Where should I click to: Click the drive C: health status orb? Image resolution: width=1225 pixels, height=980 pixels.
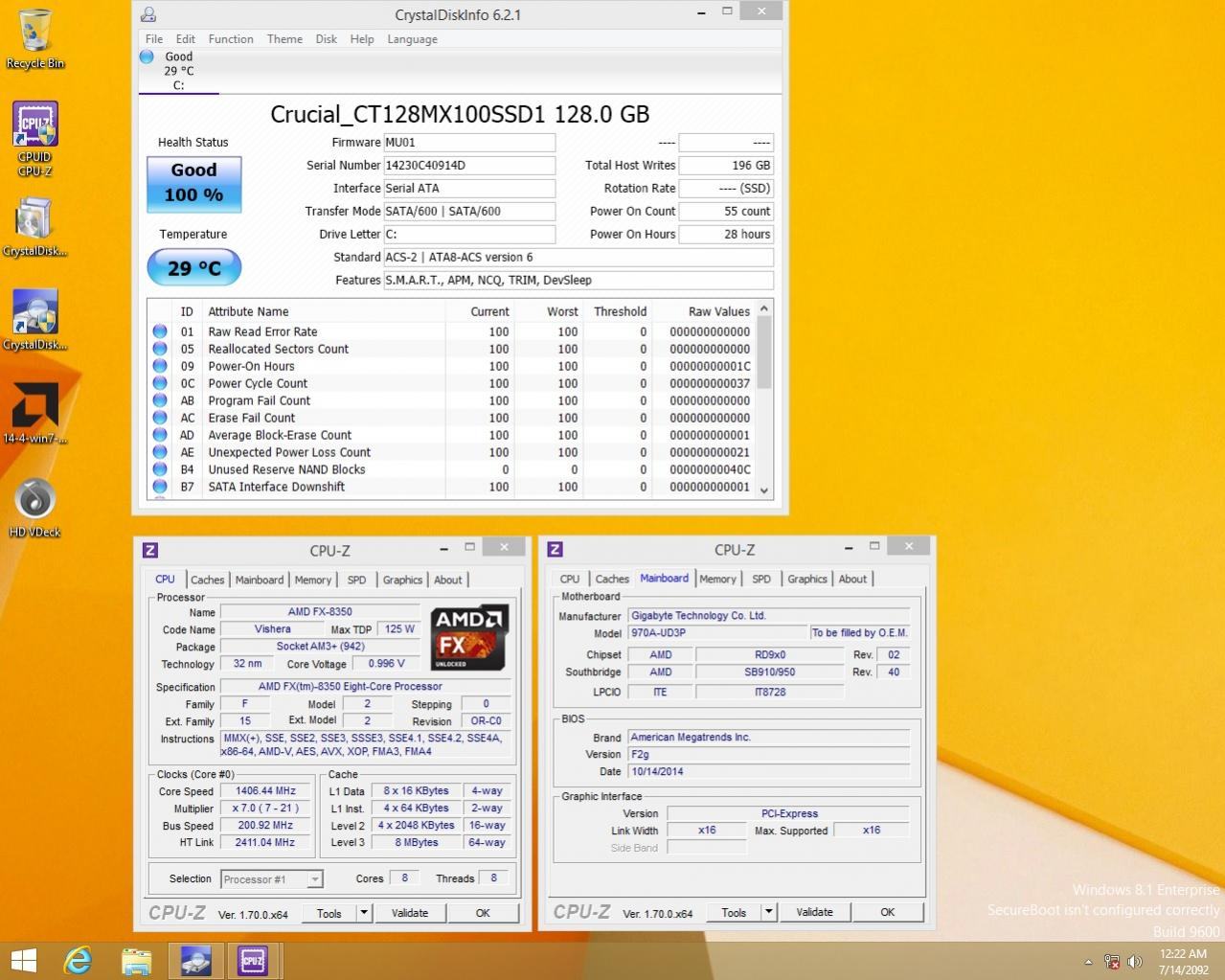tap(147, 57)
